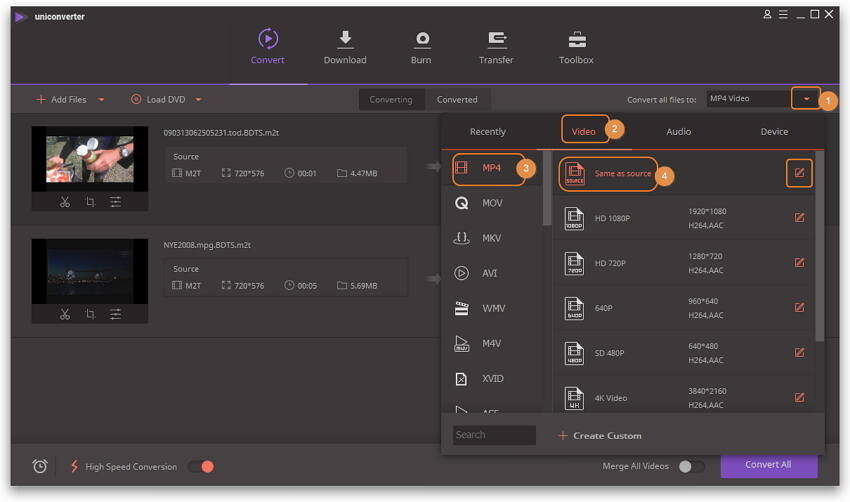Screen dimensions: 850x502
Task: Edit the HD 720P preset
Action: pyautogui.click(x=799, y=262)
